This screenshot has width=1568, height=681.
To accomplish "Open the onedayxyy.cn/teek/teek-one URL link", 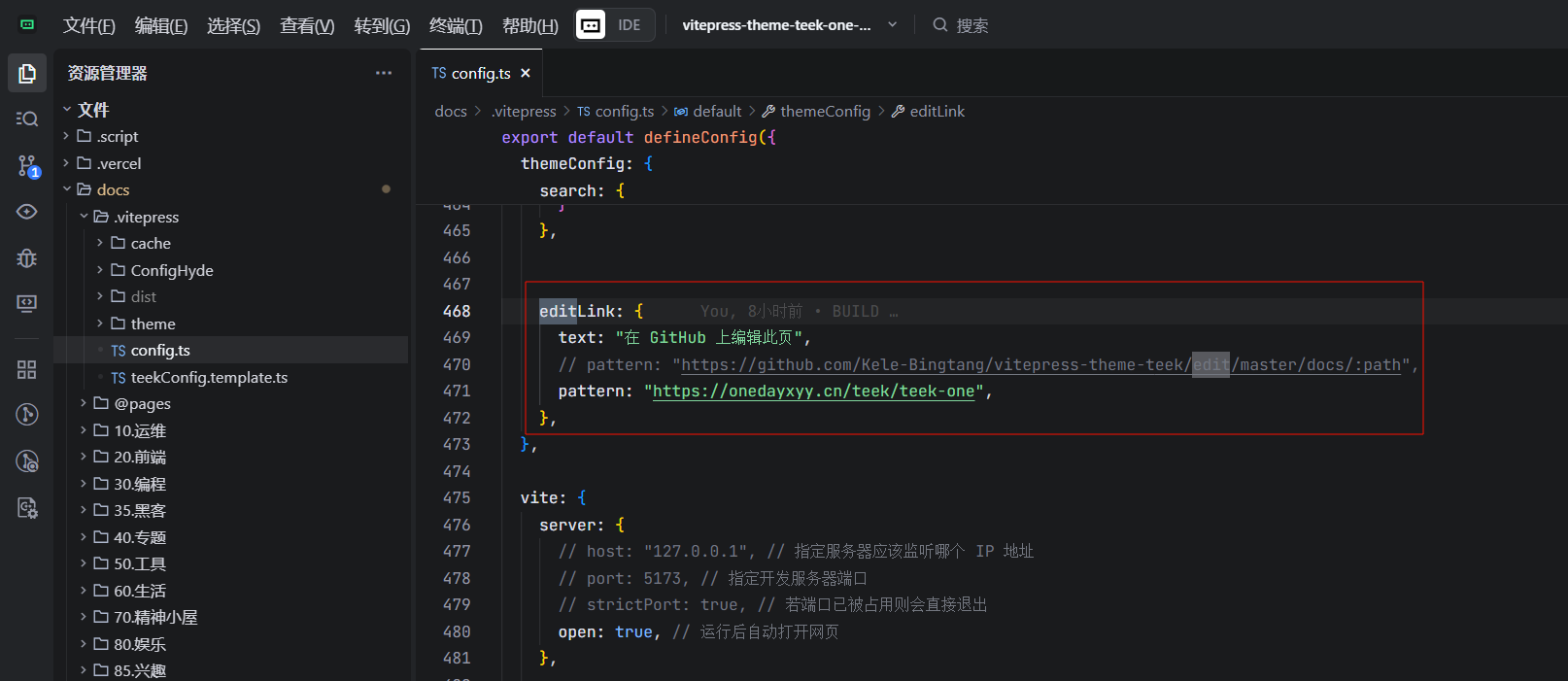I will point(813,391).
